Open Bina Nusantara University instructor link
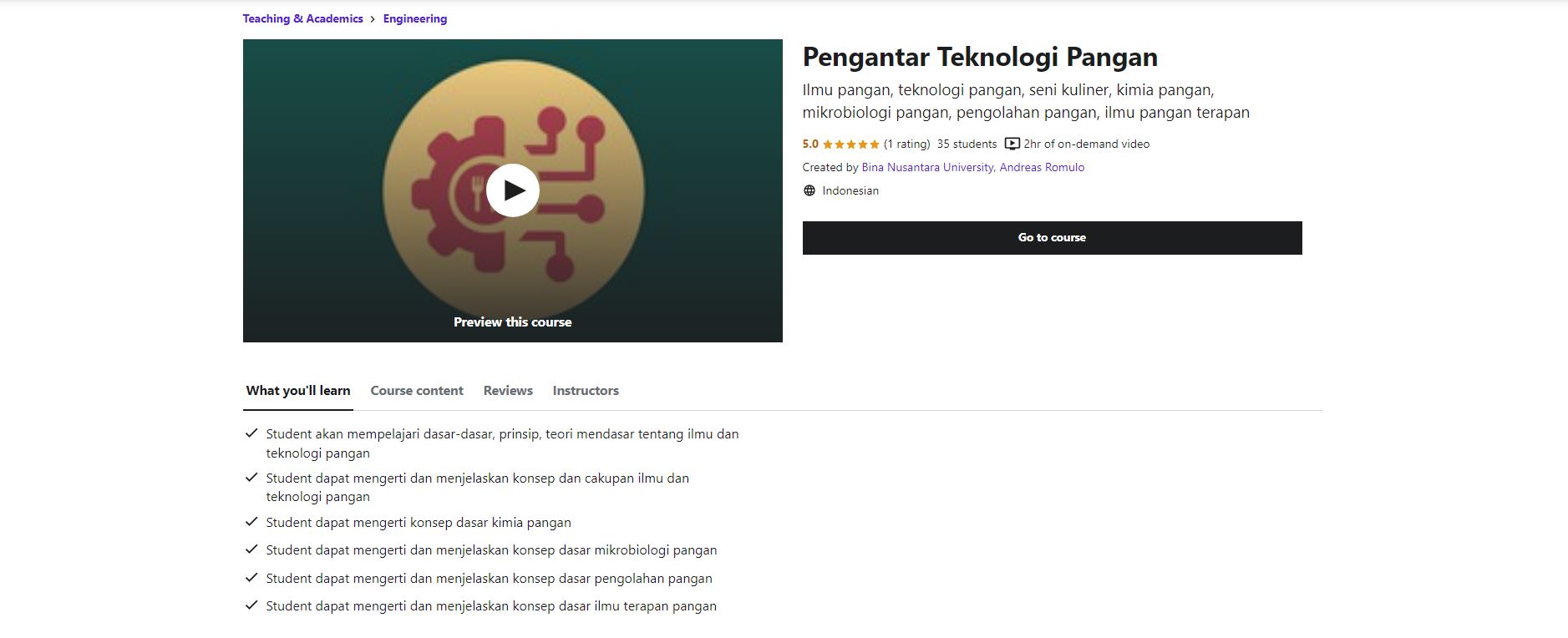 click(927, 167)
